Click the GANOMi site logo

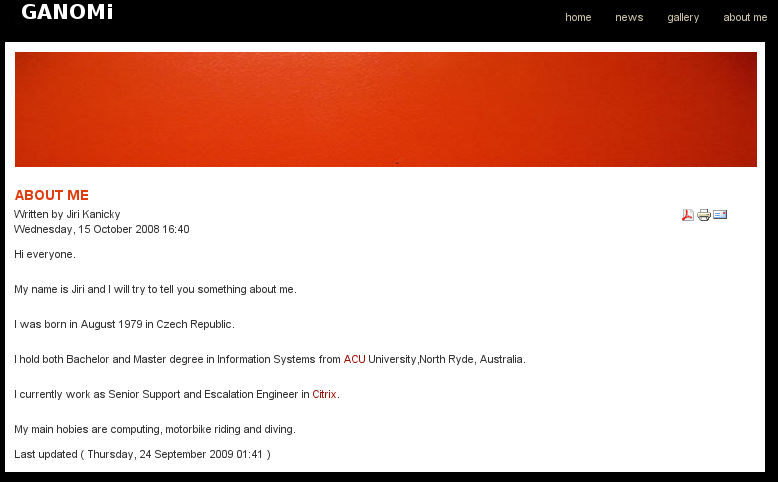67,12
